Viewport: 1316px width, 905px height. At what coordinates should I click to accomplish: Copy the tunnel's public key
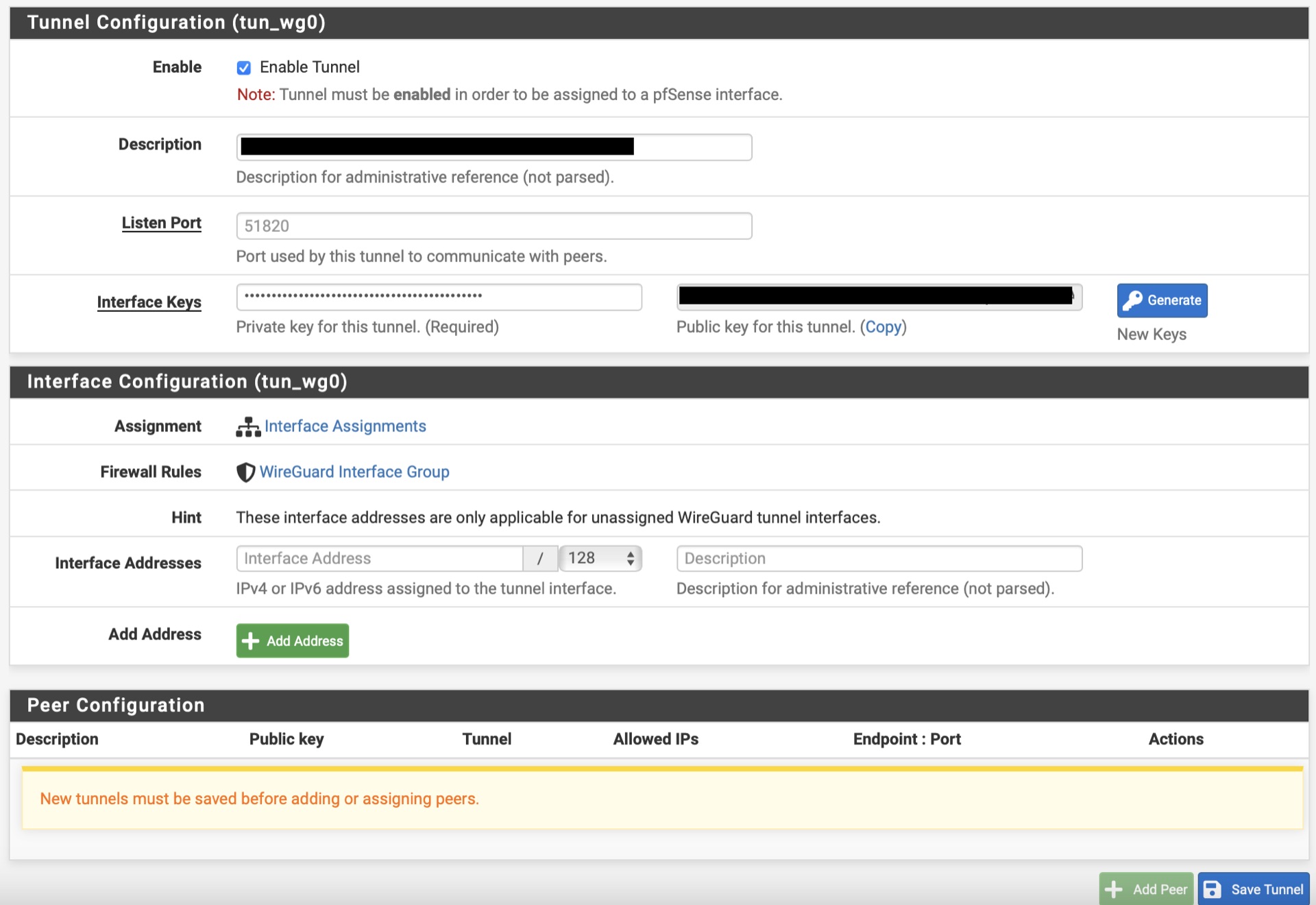click(x=884, y=327)
